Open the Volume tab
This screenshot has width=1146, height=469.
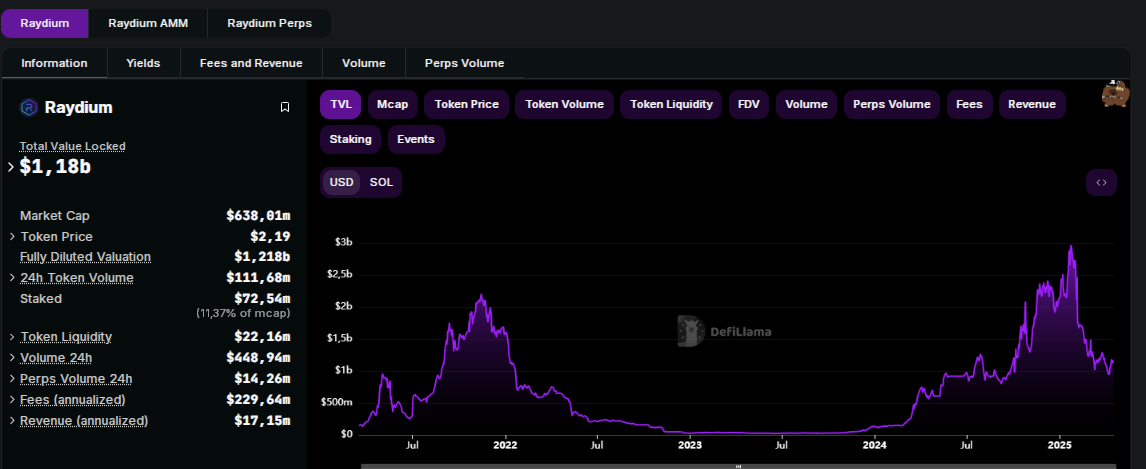(363, 64)
